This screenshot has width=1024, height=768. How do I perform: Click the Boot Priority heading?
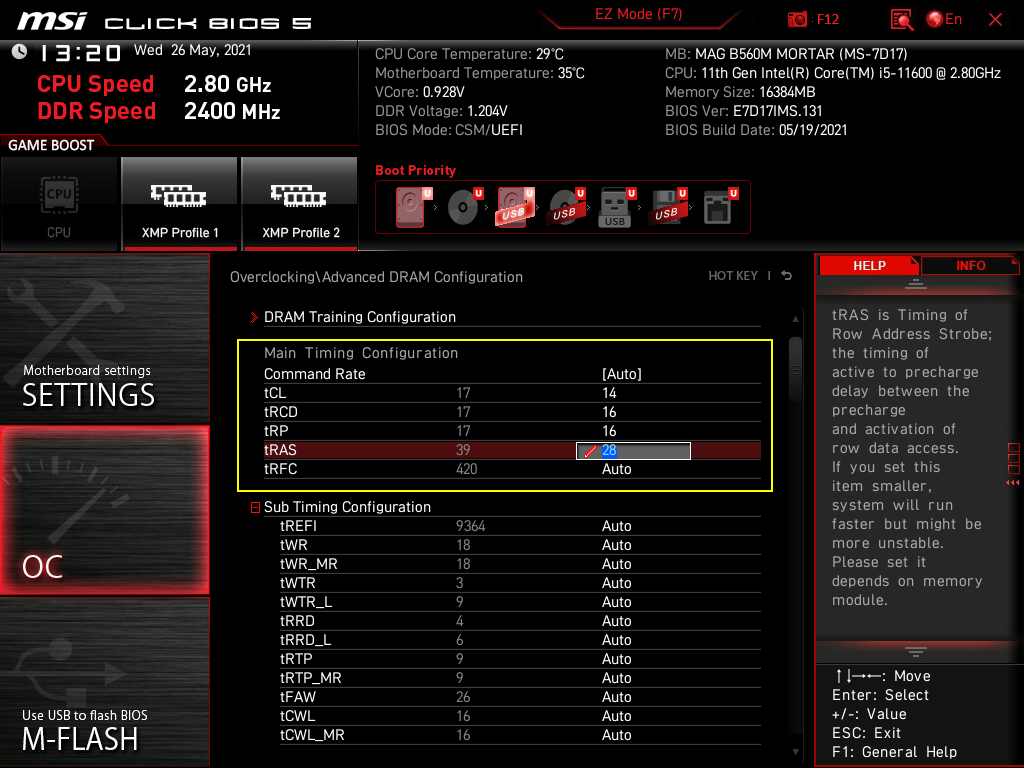point(415,170)
